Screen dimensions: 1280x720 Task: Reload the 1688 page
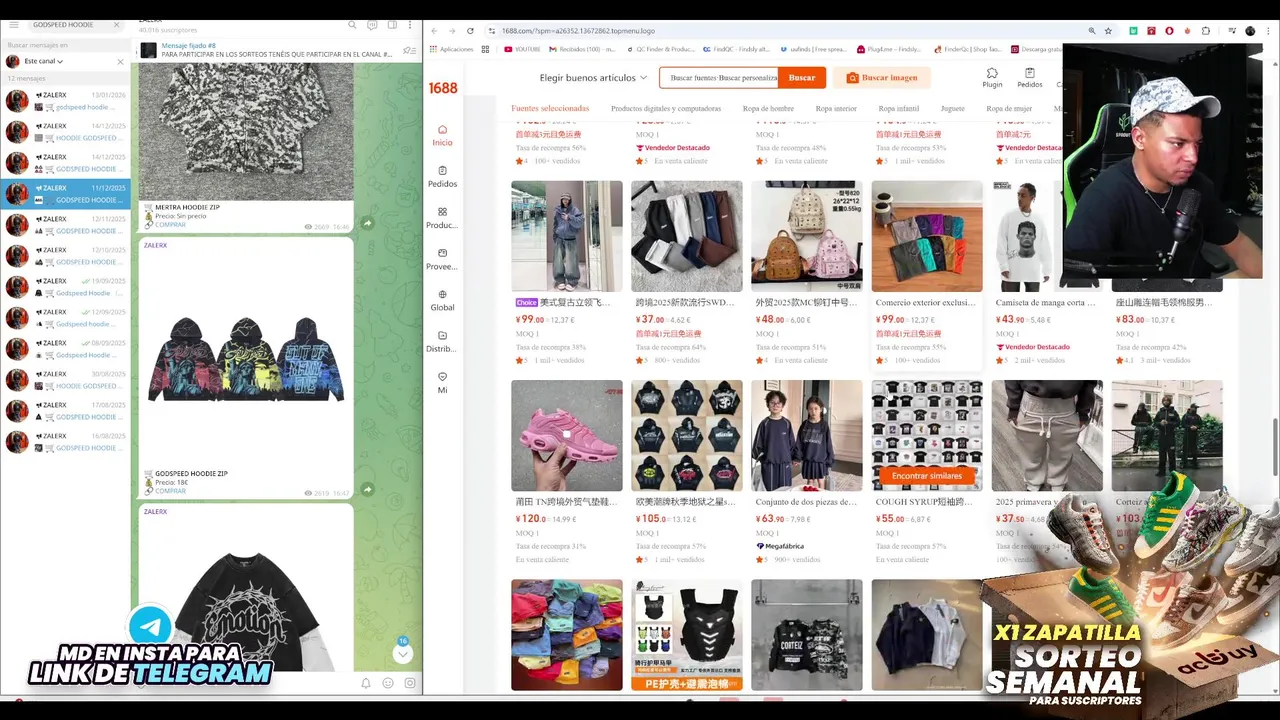(x=470, y=31)
